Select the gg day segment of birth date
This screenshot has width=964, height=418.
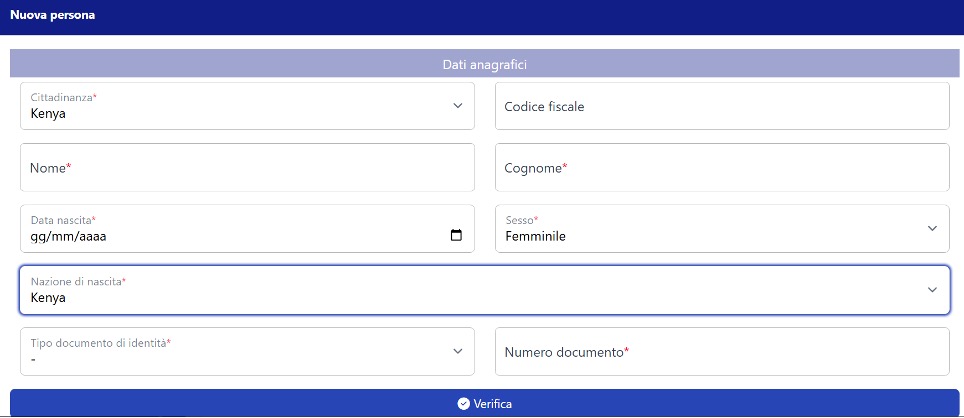coord(38,236)
